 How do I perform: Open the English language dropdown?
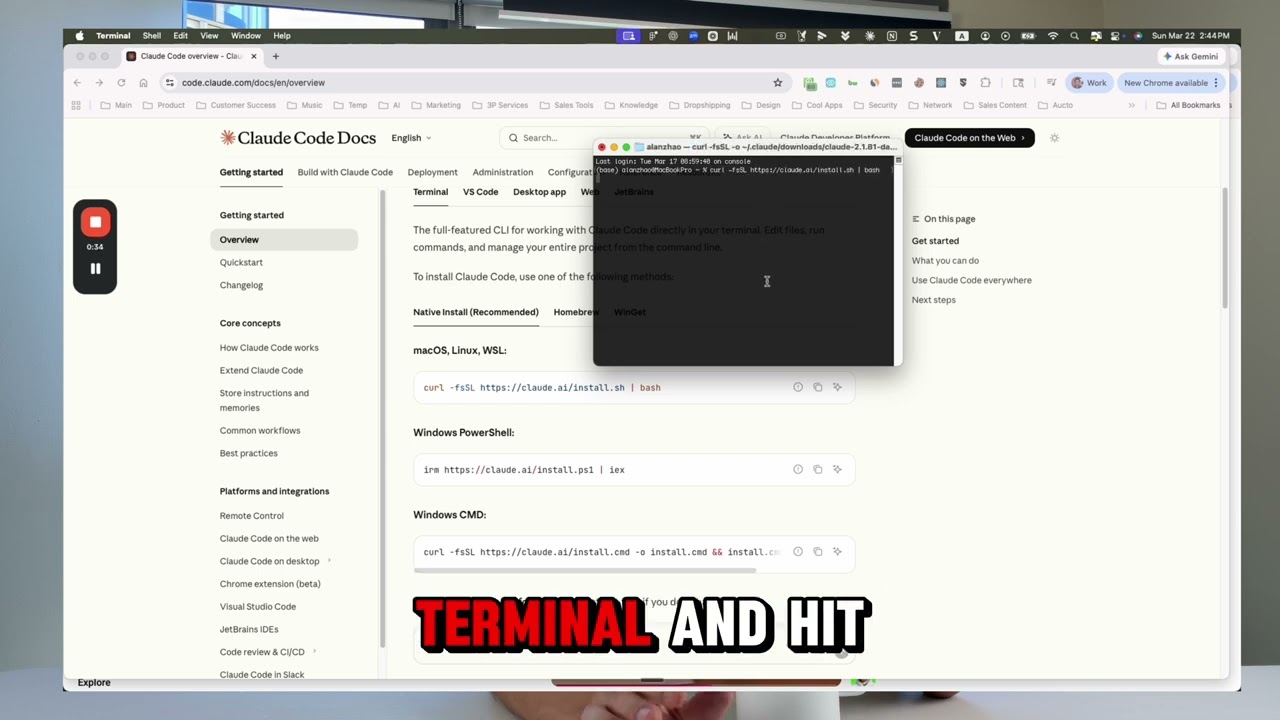(x=411, y=138)
